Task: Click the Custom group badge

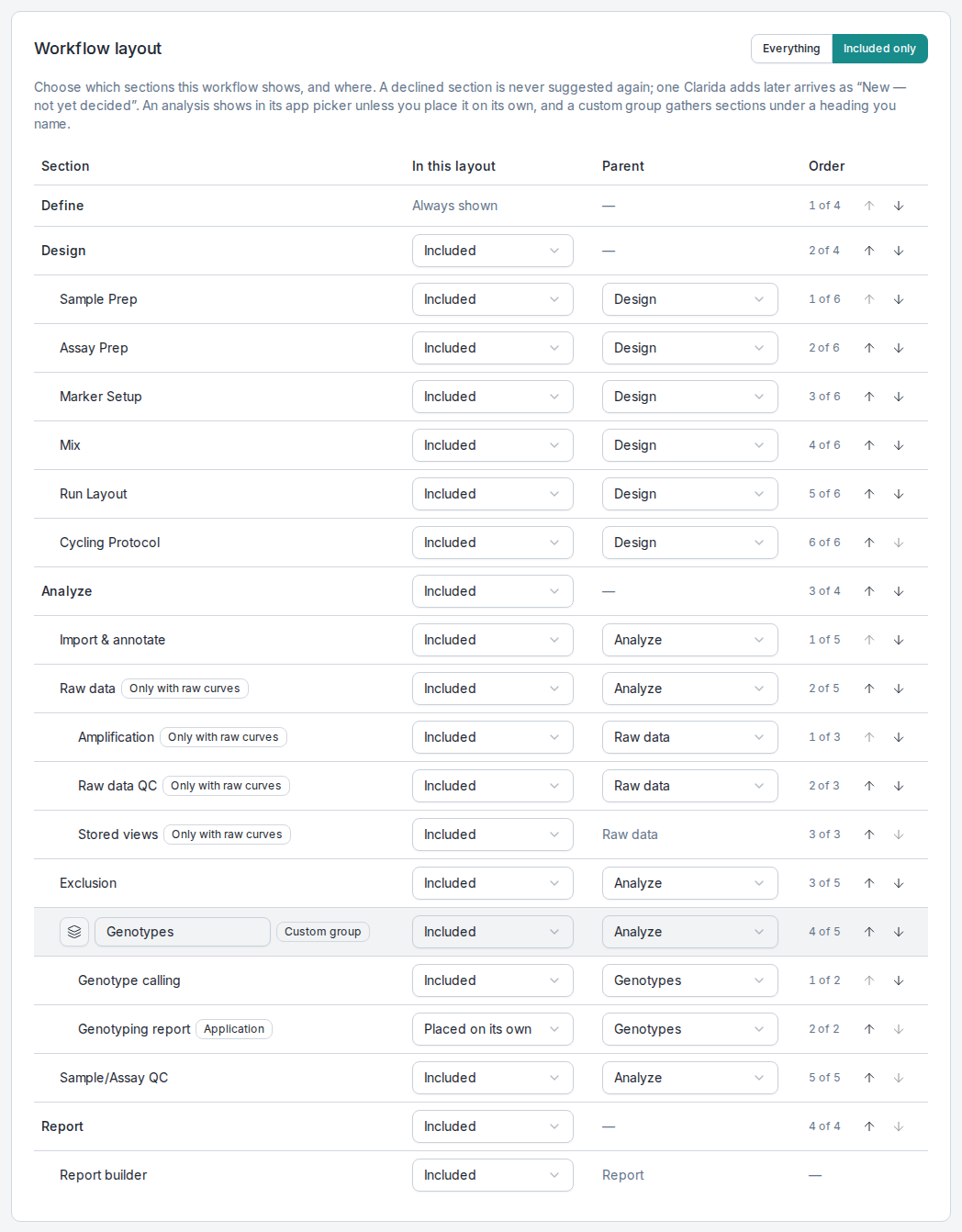Action: [x=323, y=932]
